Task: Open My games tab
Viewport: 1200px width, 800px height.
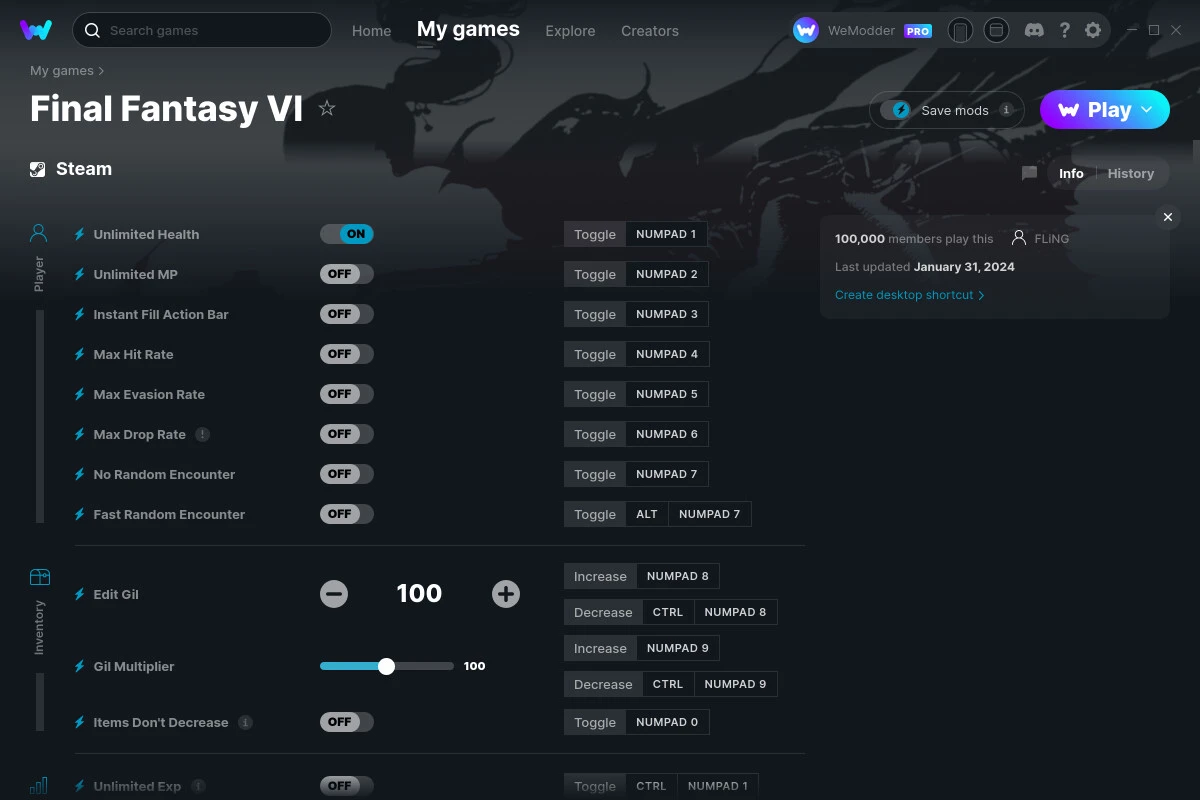Action: tap(468, 30)
